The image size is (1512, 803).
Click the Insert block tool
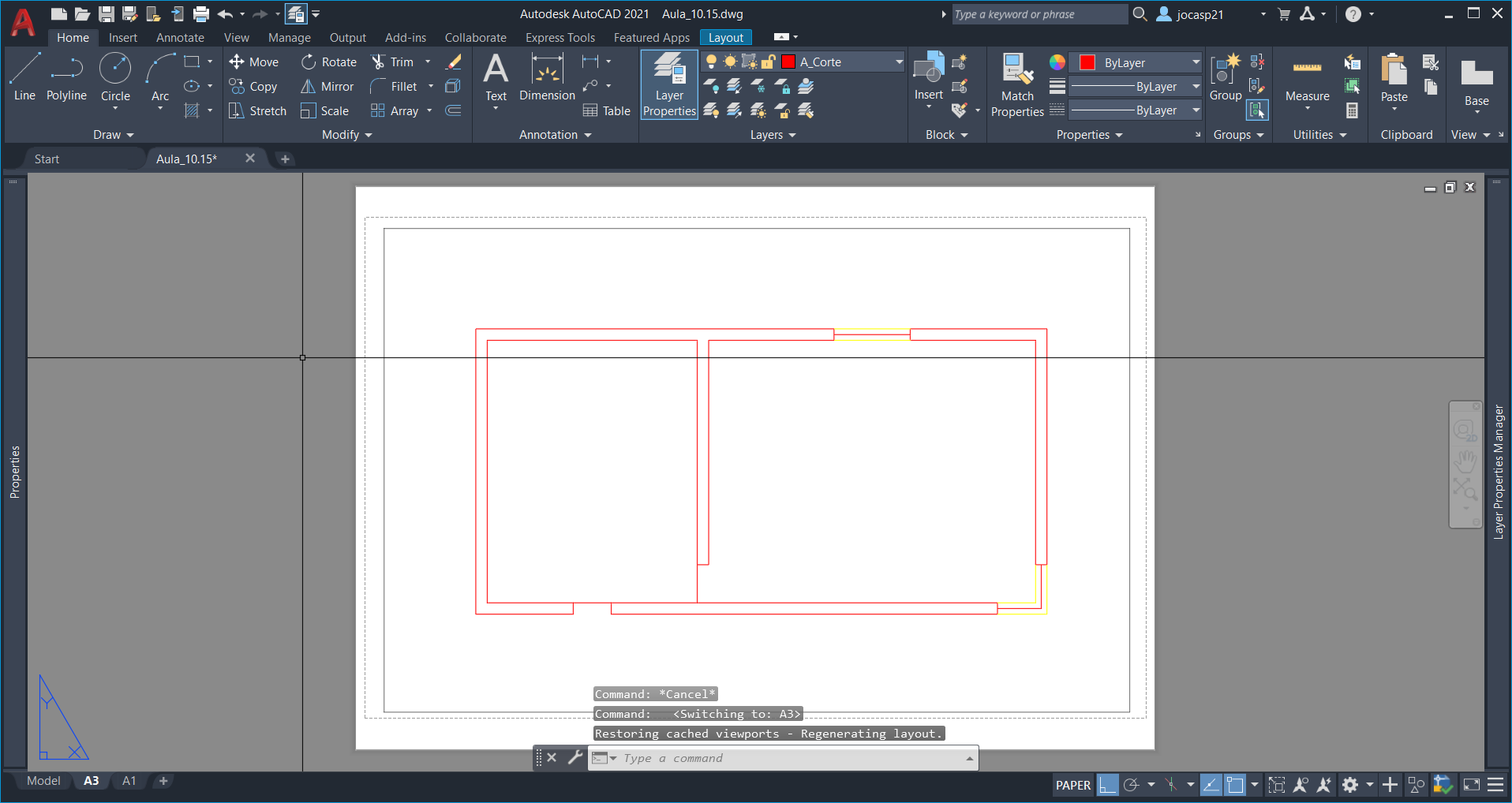click(929, 77)
